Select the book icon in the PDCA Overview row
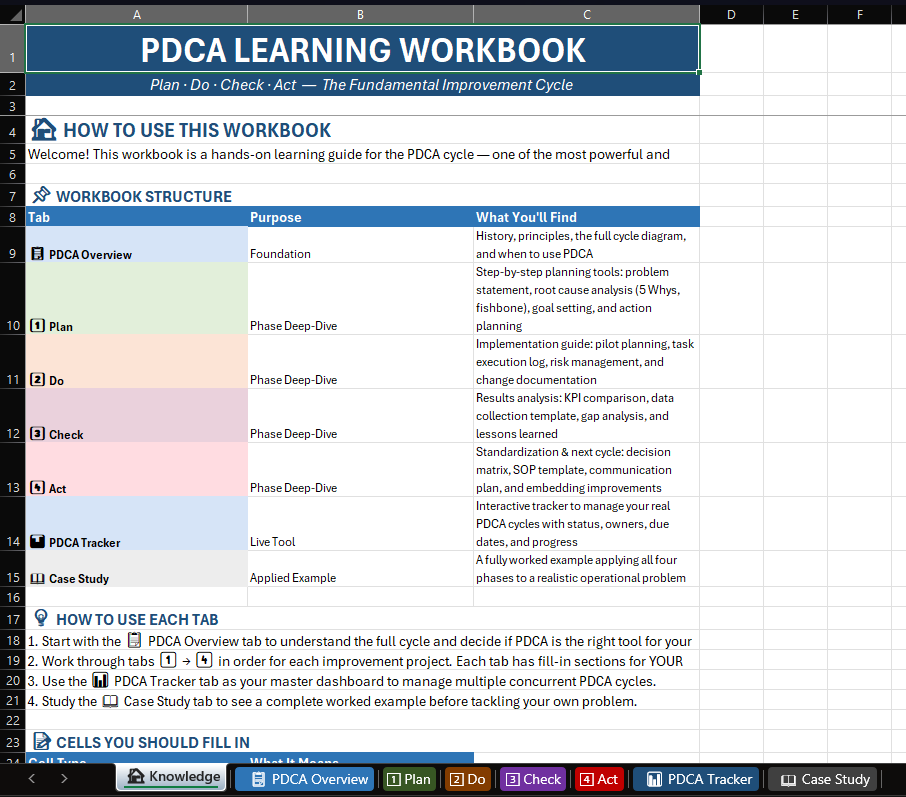906x797 pixels. [x=37, y=254]
